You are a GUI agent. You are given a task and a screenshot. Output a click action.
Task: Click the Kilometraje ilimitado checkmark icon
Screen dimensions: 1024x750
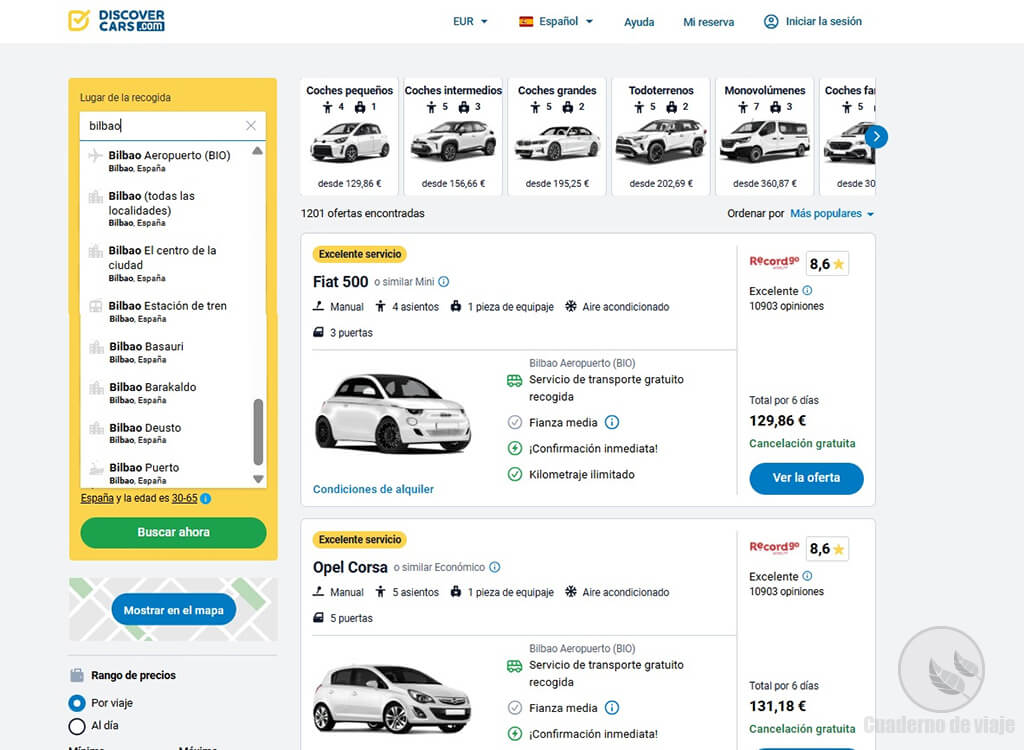click(515, 475)
